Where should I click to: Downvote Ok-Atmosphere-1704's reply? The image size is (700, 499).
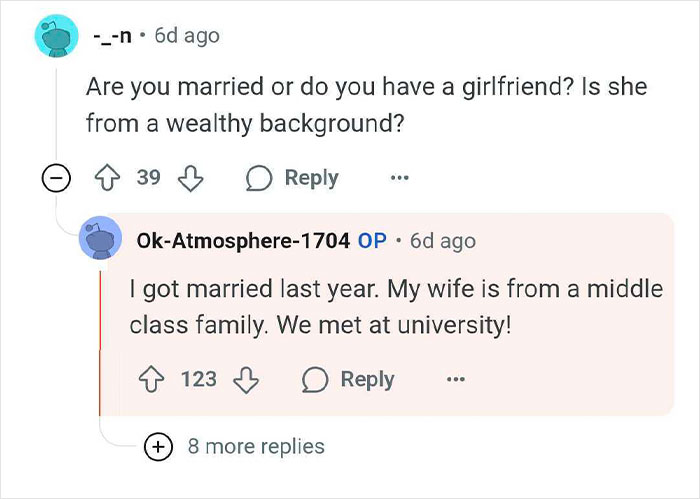(x=246, y=379)
